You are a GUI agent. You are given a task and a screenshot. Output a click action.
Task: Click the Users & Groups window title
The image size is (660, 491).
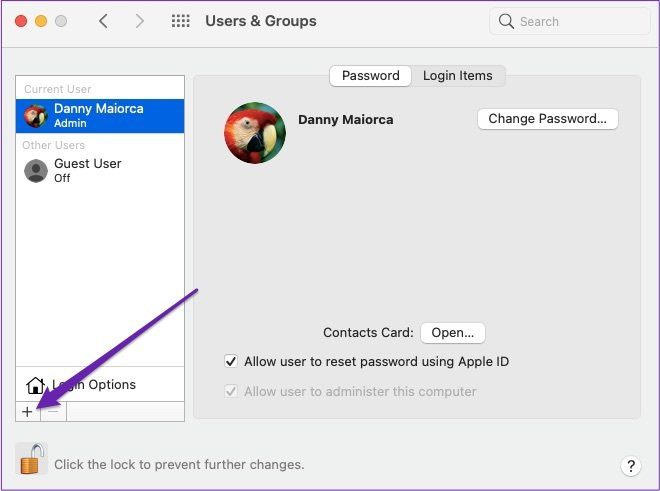[261, 21]
